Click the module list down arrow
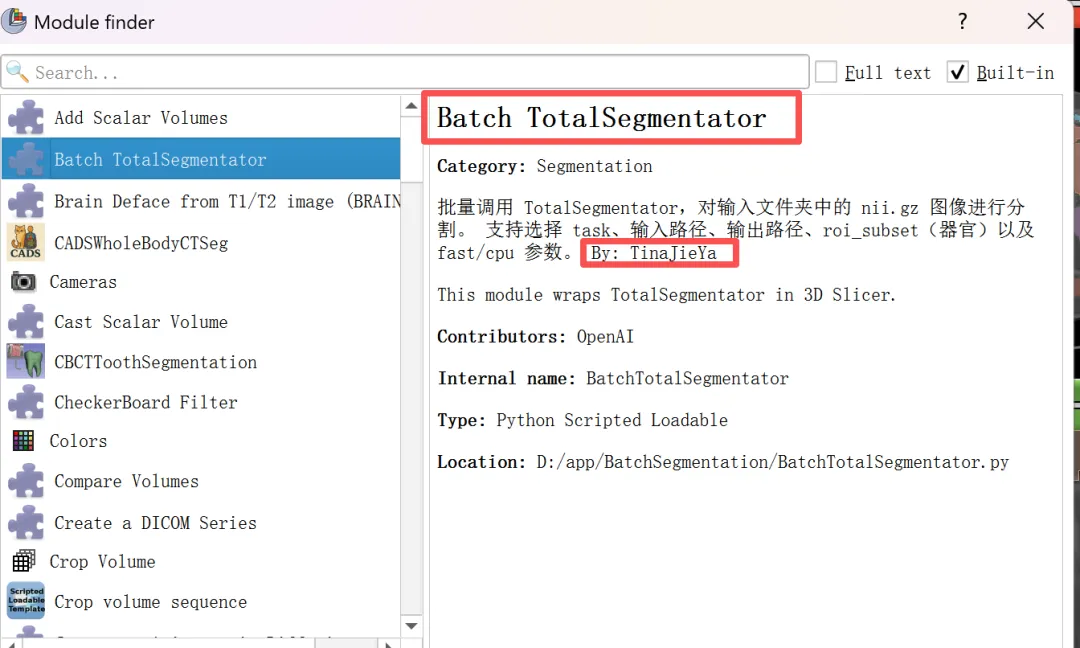 point(411,625)
